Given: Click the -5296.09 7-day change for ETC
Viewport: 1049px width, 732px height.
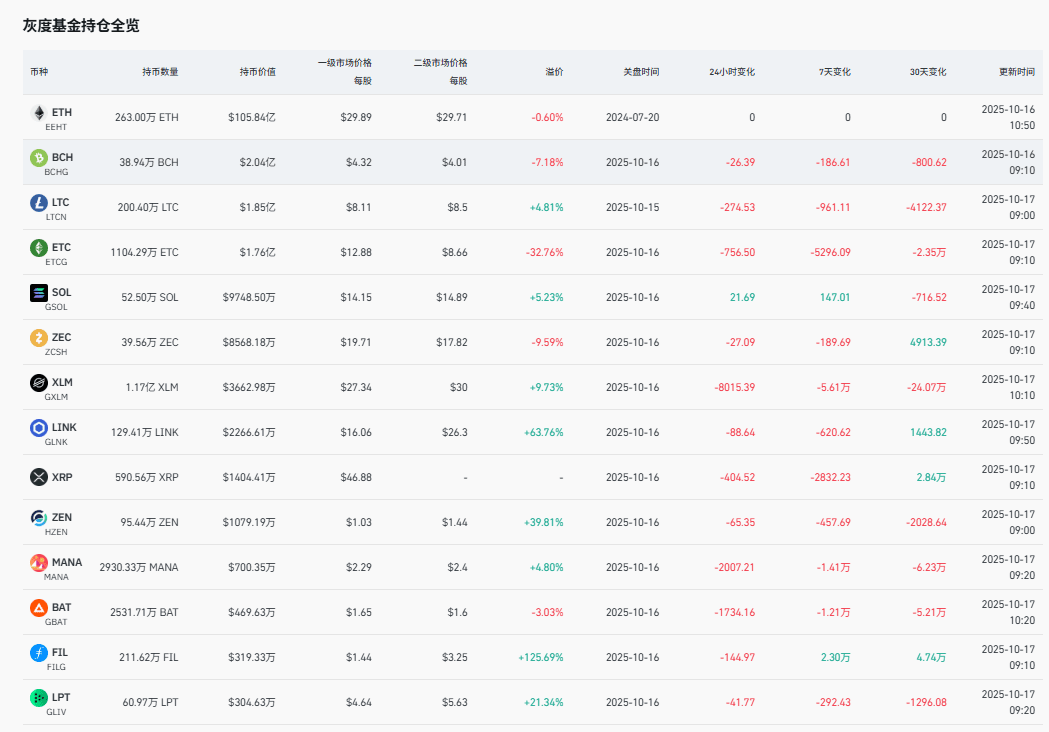Looking at the screenshot, I should (x=830, y=252).
